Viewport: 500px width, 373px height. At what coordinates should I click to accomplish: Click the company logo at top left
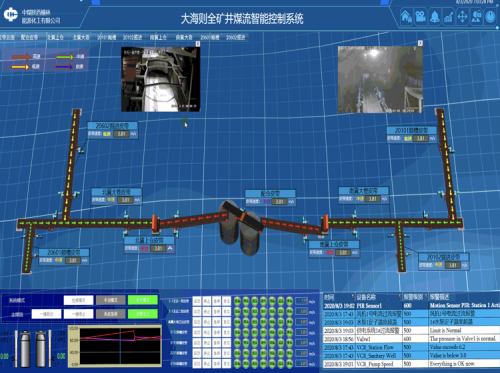point(10,14)
